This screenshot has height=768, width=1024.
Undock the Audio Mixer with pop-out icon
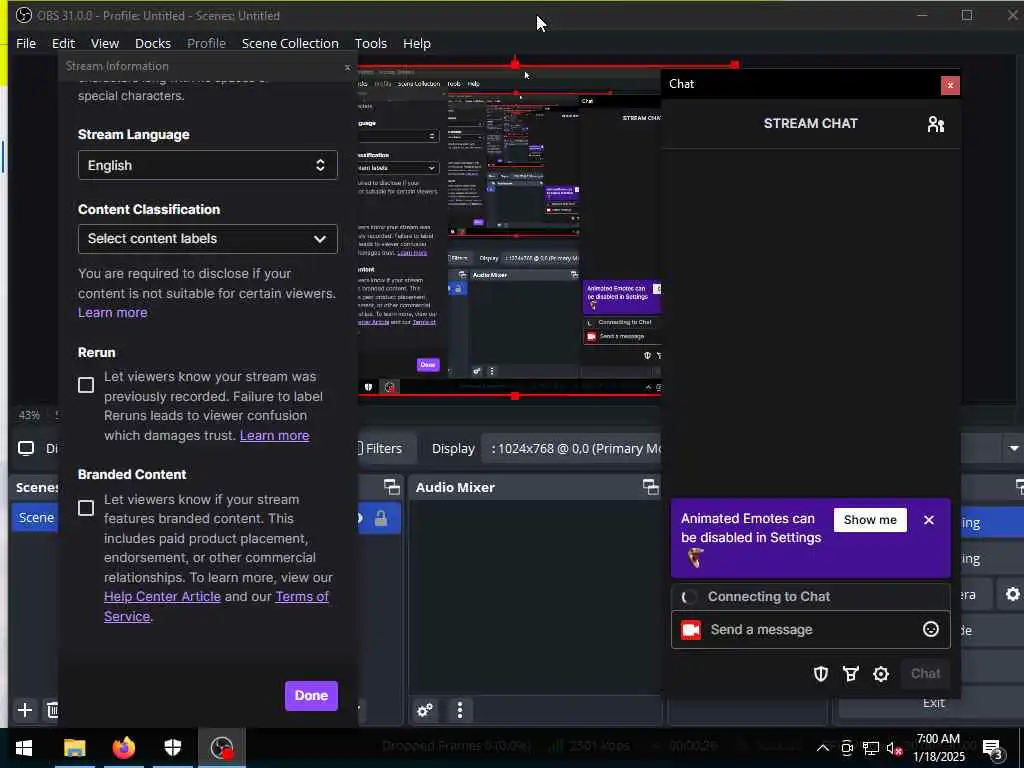[650, 487]
